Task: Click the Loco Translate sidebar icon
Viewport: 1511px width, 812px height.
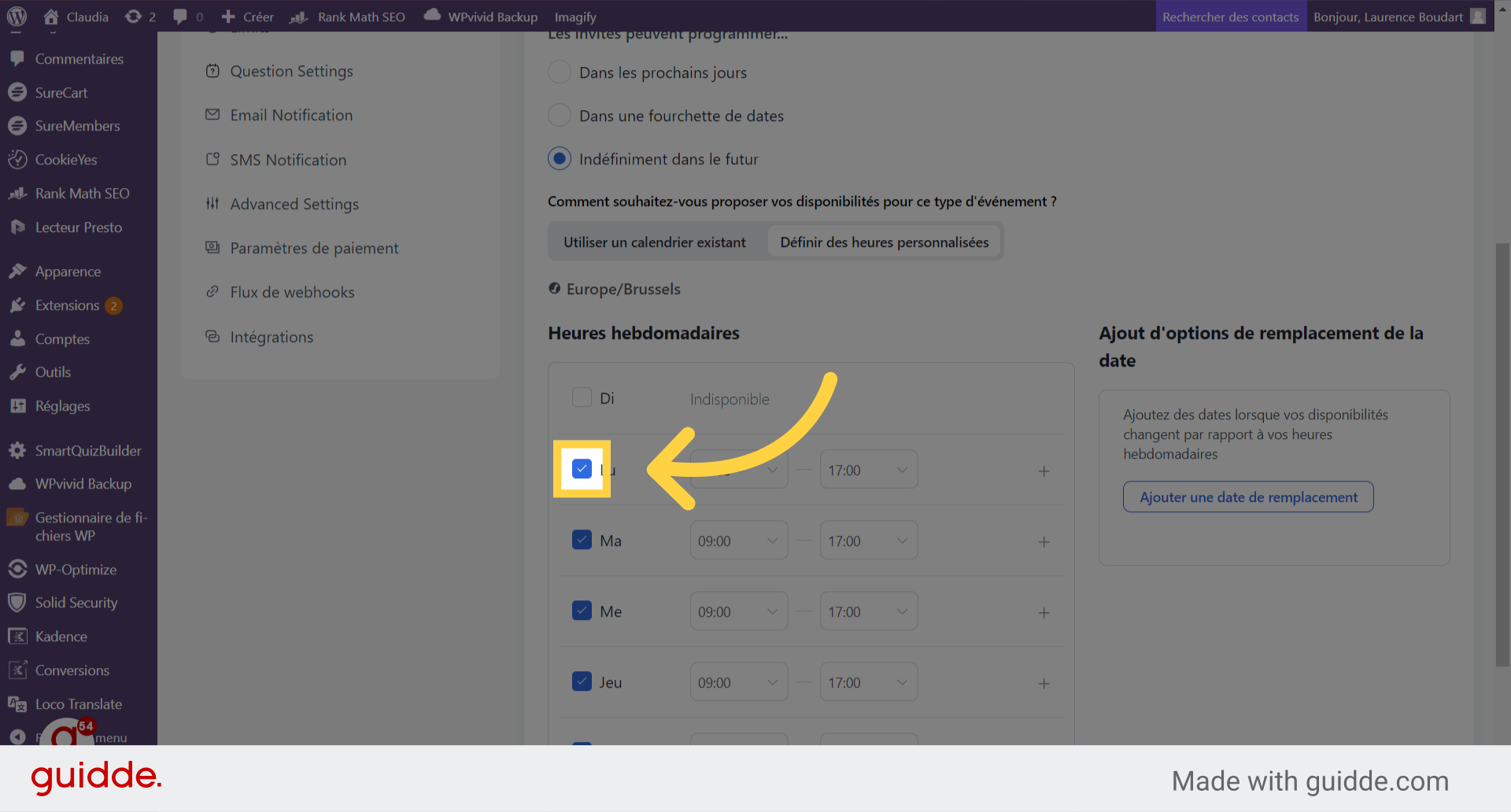Action: pos(17,704)
